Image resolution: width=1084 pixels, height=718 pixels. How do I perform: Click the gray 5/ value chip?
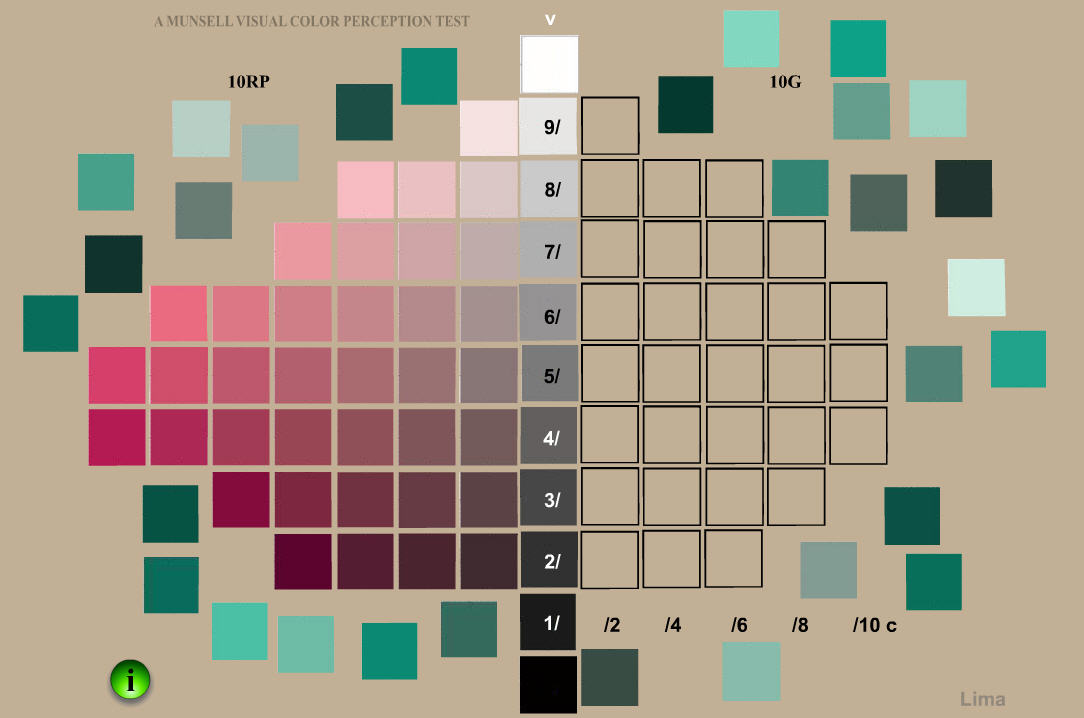[x=549, y=374]
